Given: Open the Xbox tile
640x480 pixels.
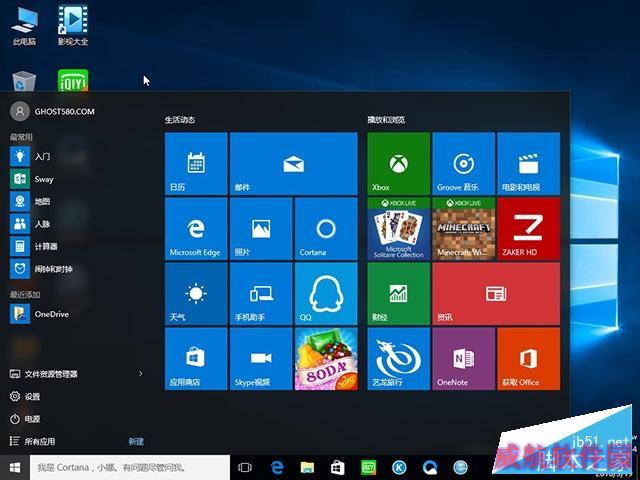Looking at the screenshot, I should (x=398, y=163).
